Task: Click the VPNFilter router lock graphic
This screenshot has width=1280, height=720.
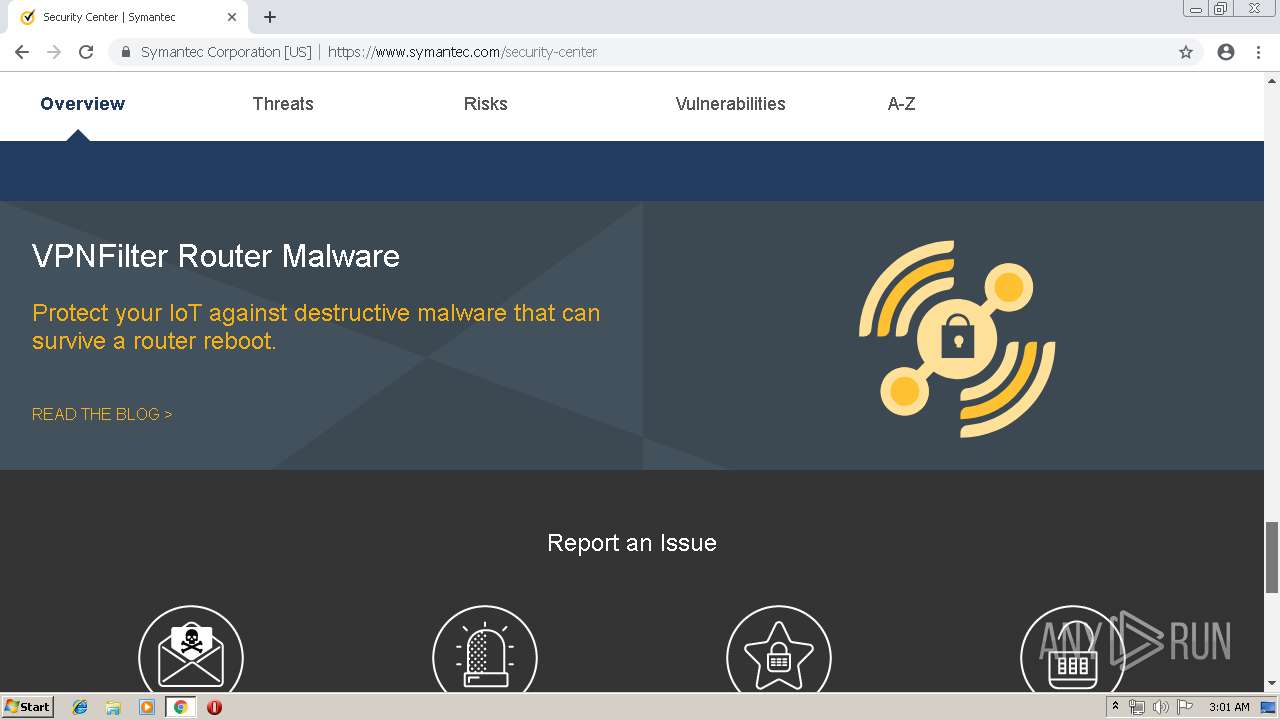Action: (957, 338)
